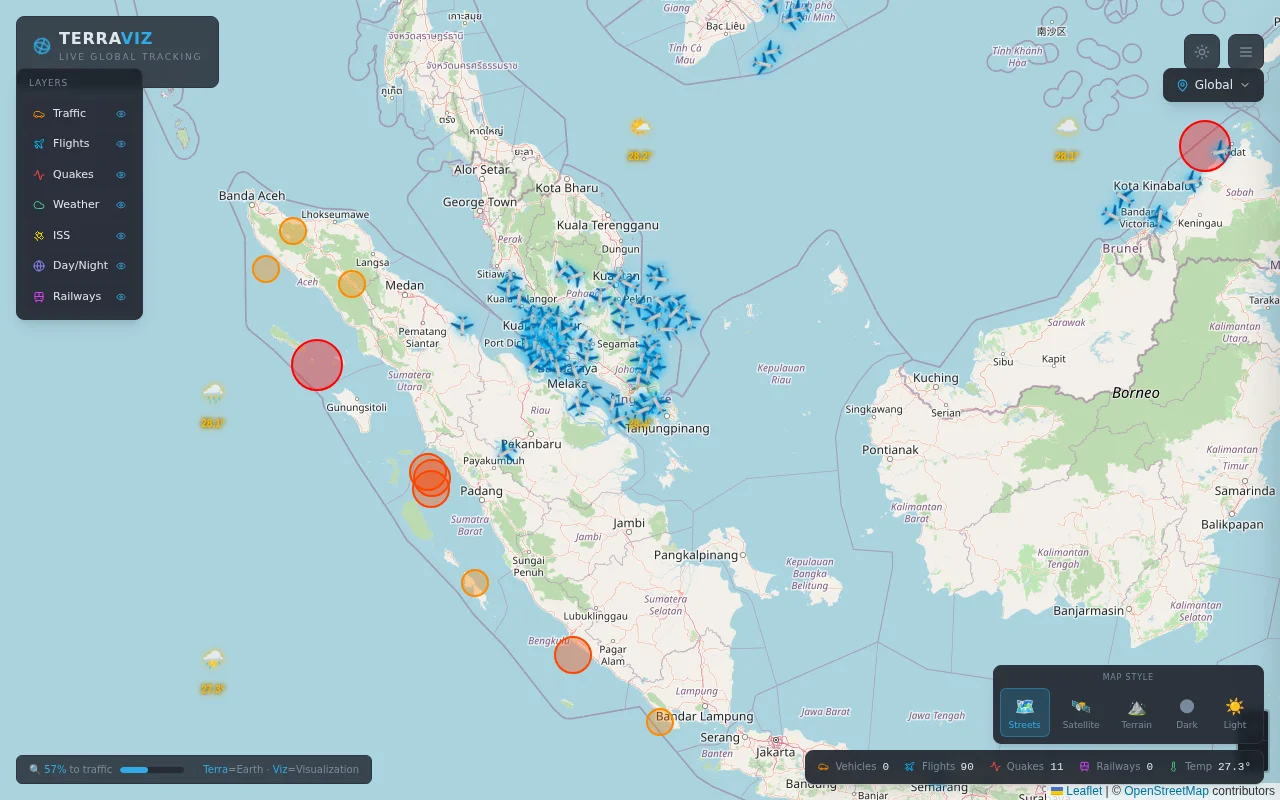Viewport: 1280px width, 800px height.
Task: Click the Quakes pulse icon in Layers
Action: click(39, 175)
